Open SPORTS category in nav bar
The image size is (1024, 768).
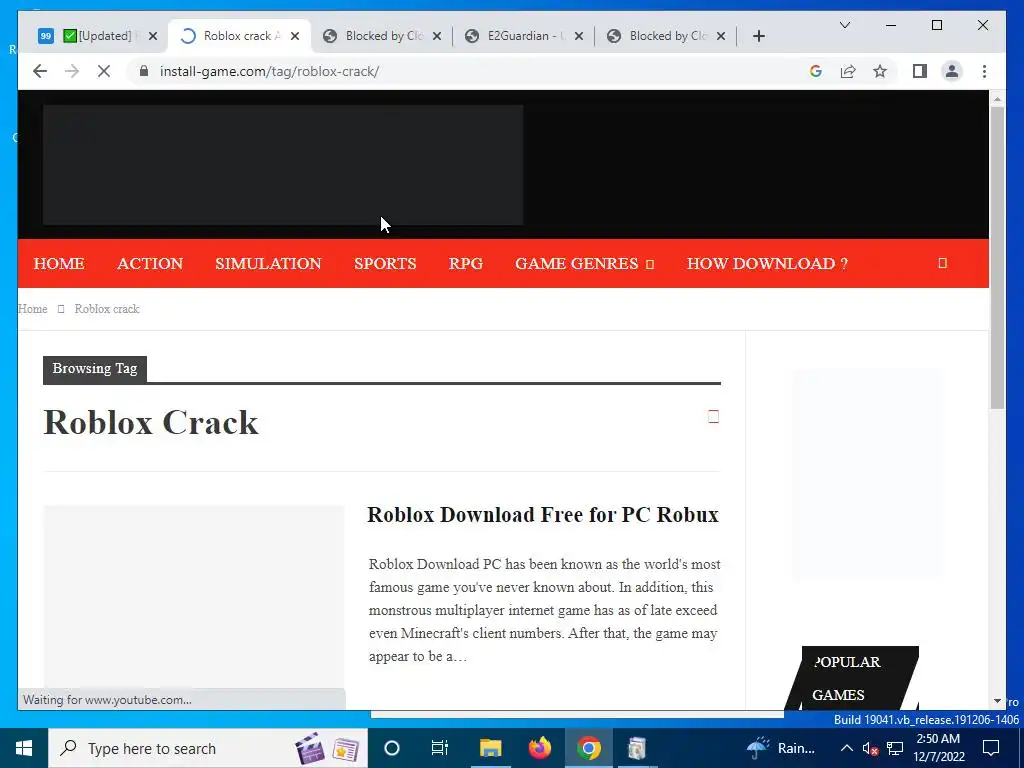(385, 263)
